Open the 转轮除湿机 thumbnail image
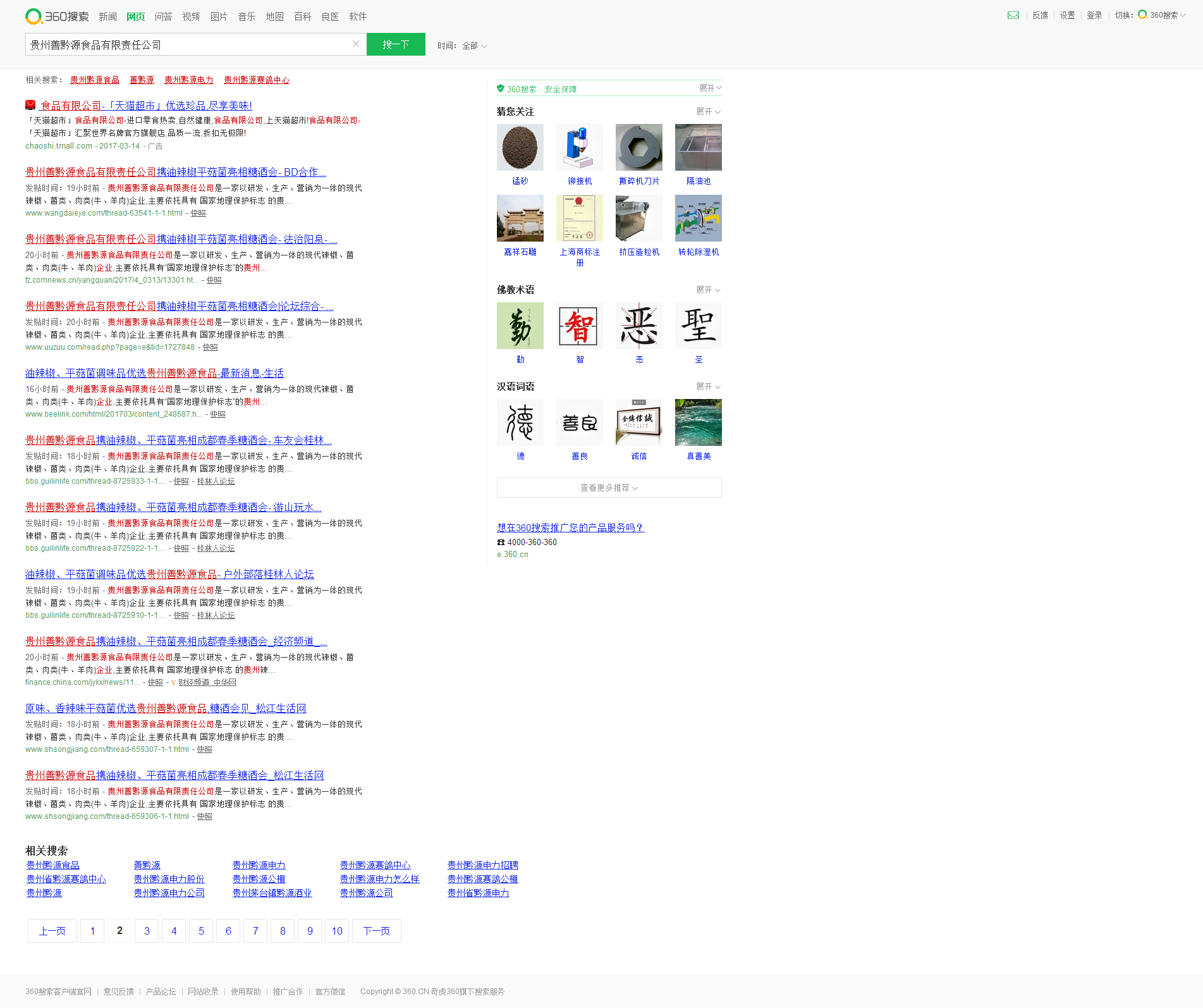This screenshot has height=1008, width=1203. (x=699, y=218)
